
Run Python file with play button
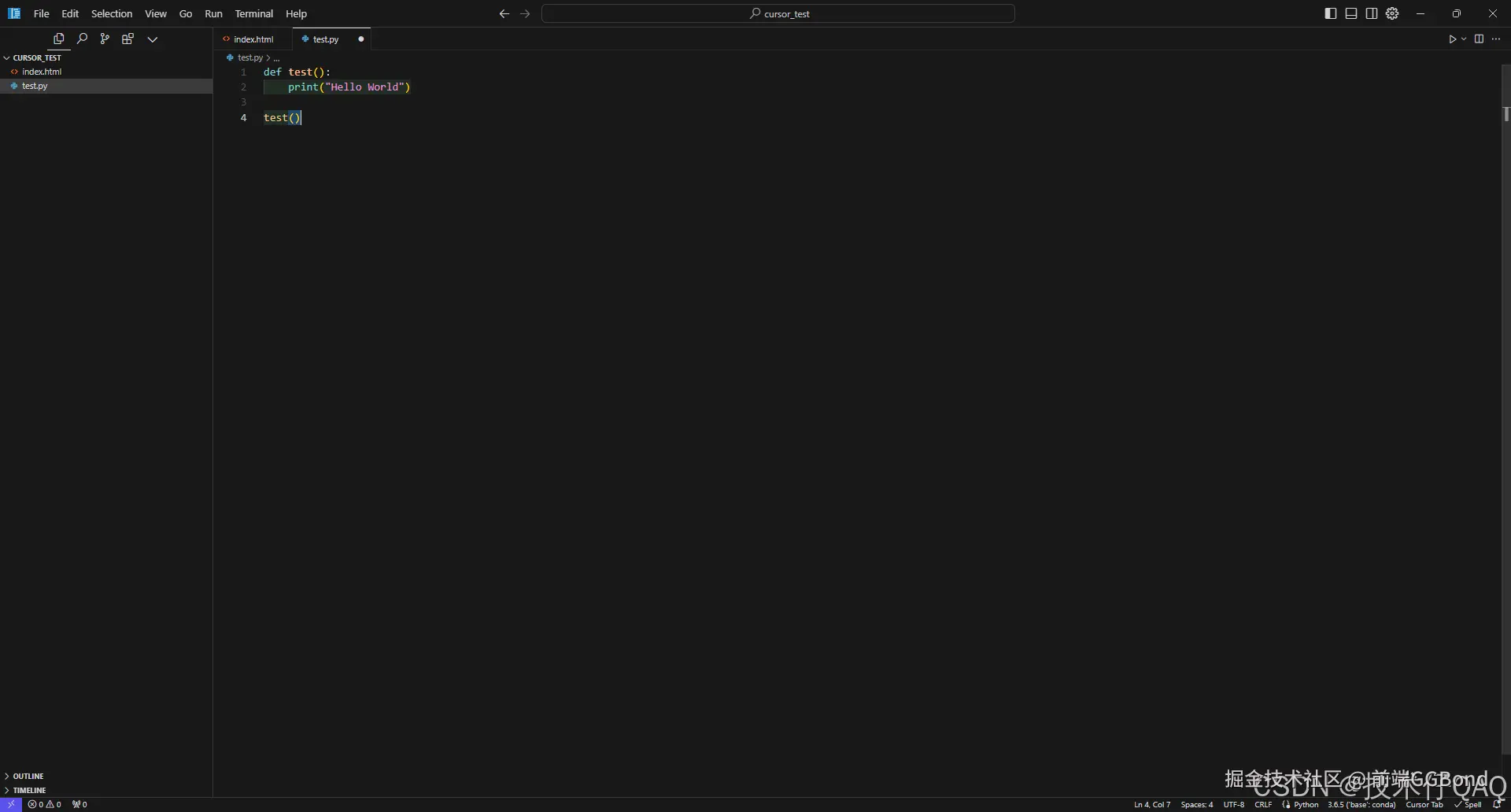(x=1453, y=39)
